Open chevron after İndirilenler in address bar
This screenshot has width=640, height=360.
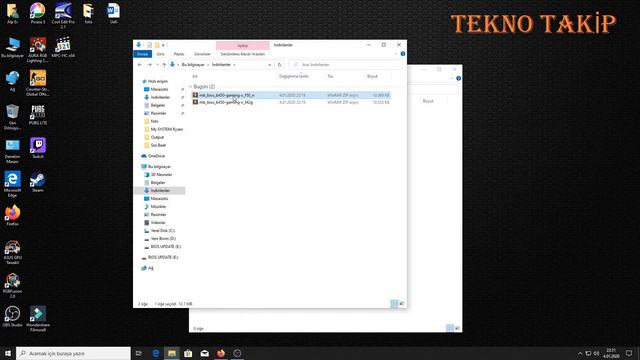(x=234, y=64)
